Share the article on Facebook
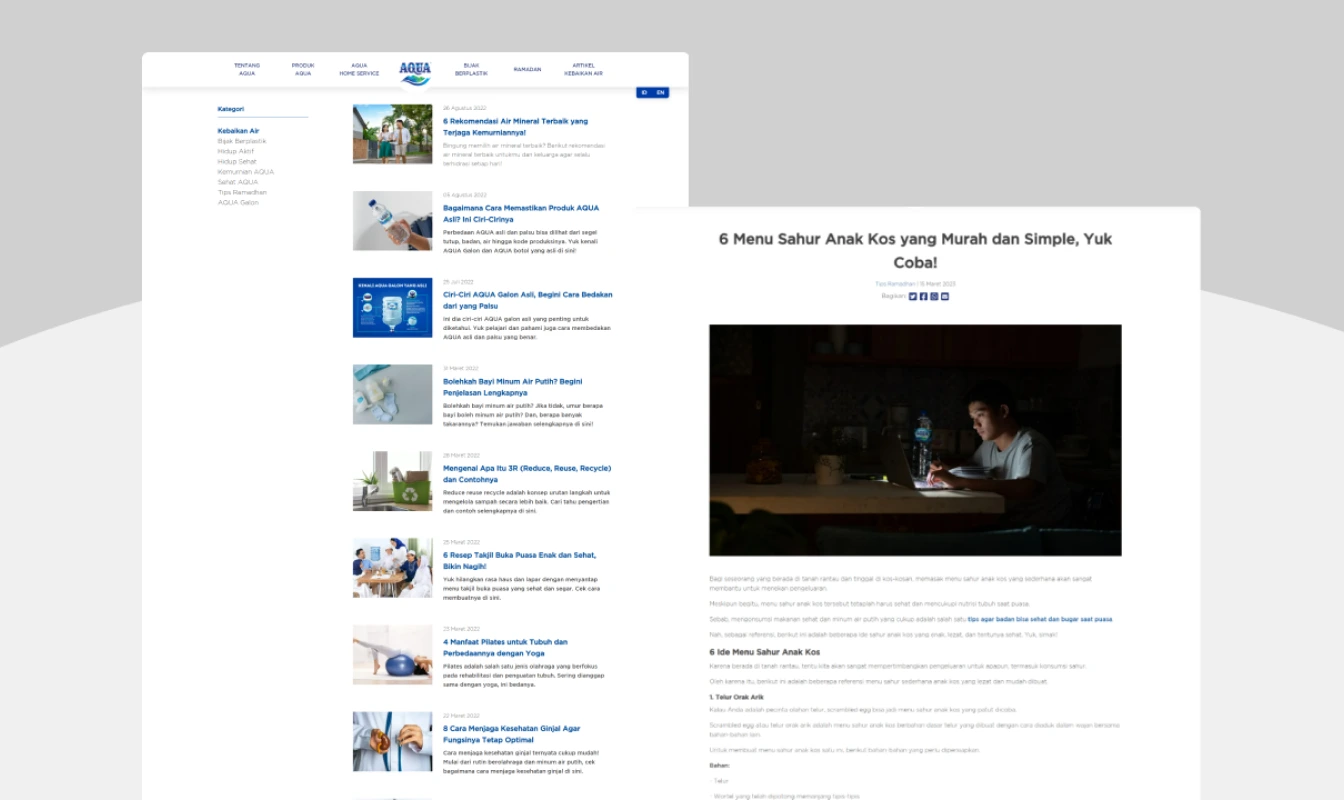Screen dimensions: 1344x800 (x=923, y=296)
